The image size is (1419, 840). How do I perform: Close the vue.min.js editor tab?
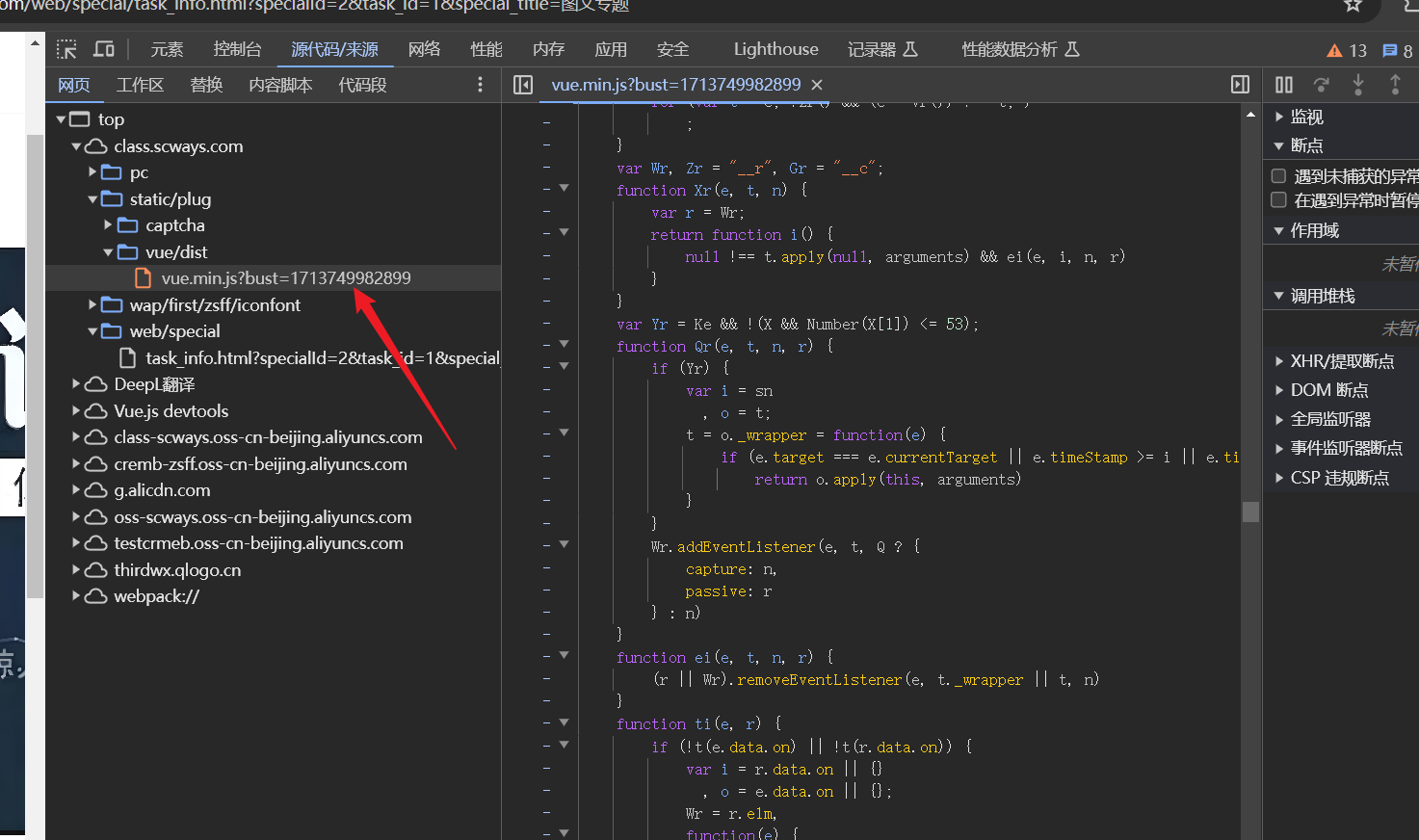pyautogui.click(x=817, y=85)
